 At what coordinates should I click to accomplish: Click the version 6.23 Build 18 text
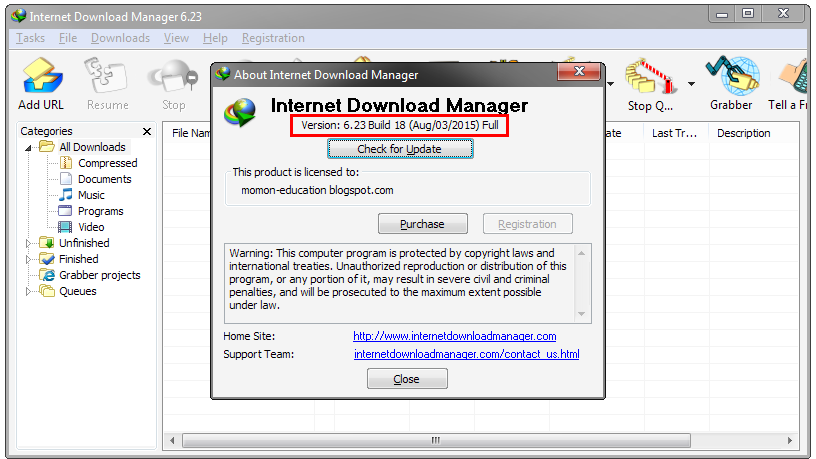pyautogui.click(x=400, y=125)
